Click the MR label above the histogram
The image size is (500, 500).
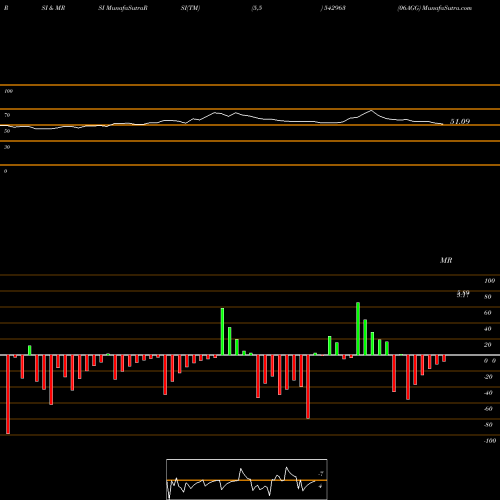tap(446, 260)
